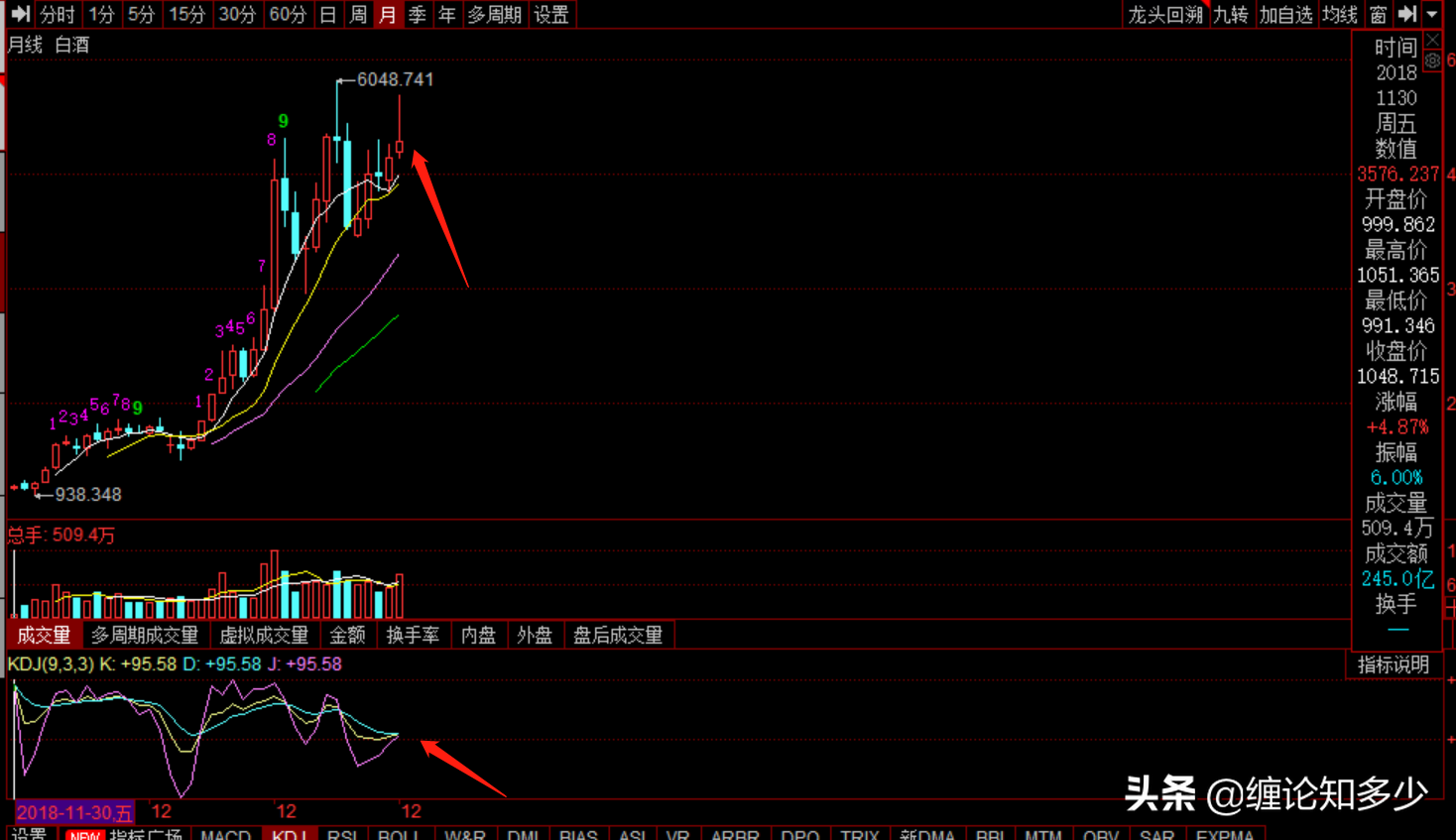Close the data info panel

click(x=1432, y=40)
